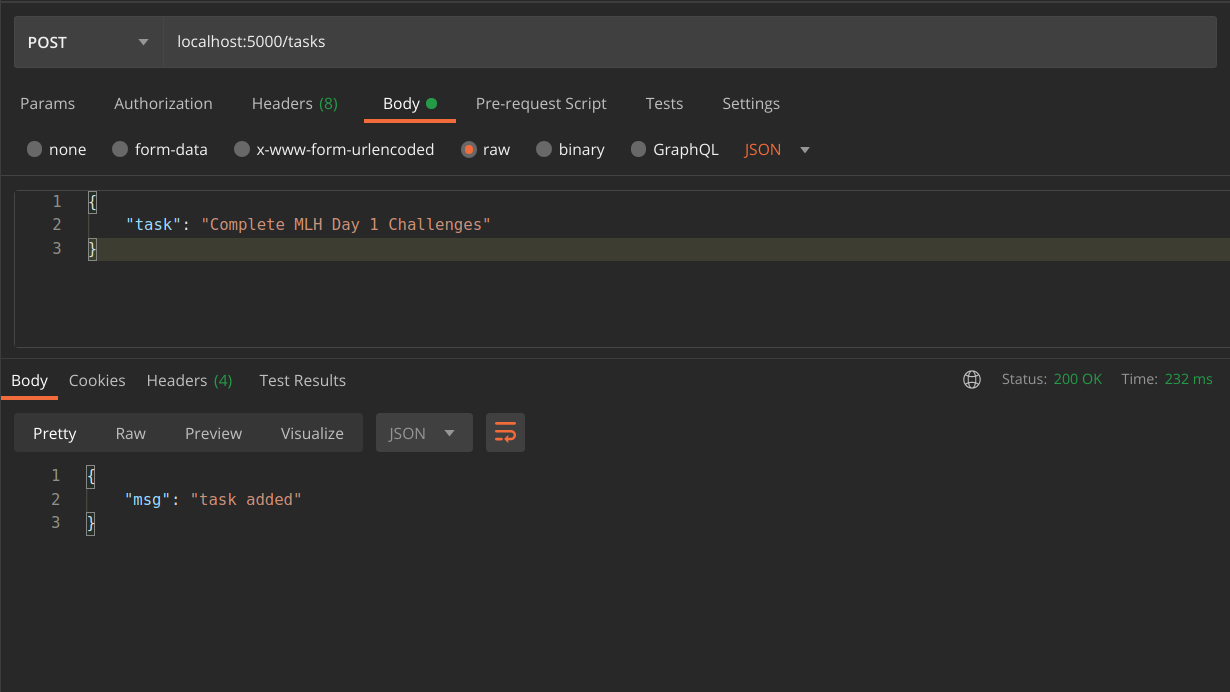
Task: Open the network/globe icon in response bar
Action: click(x=971, y=380)
